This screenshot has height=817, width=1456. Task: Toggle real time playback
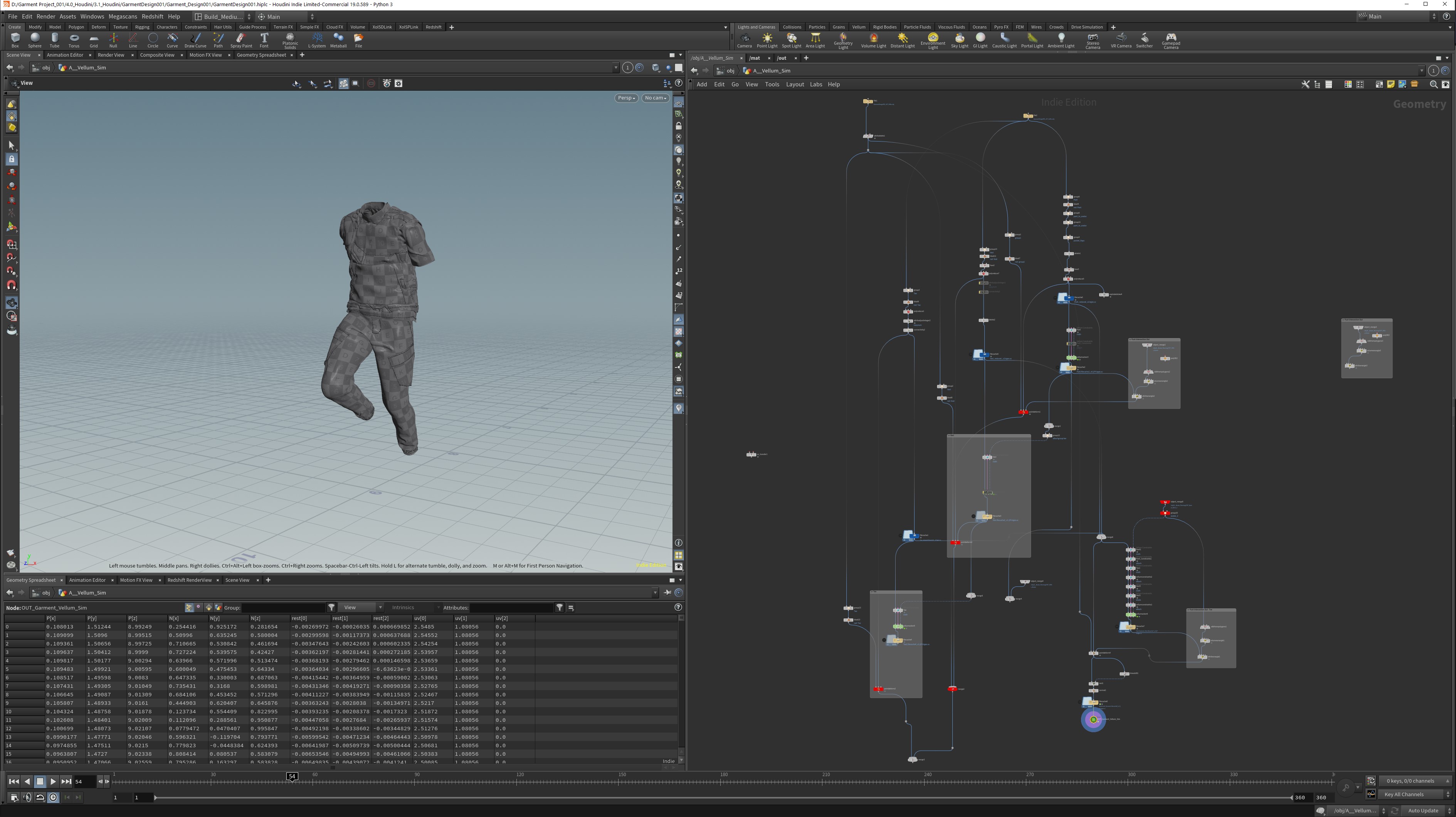(x=53, y=797)
